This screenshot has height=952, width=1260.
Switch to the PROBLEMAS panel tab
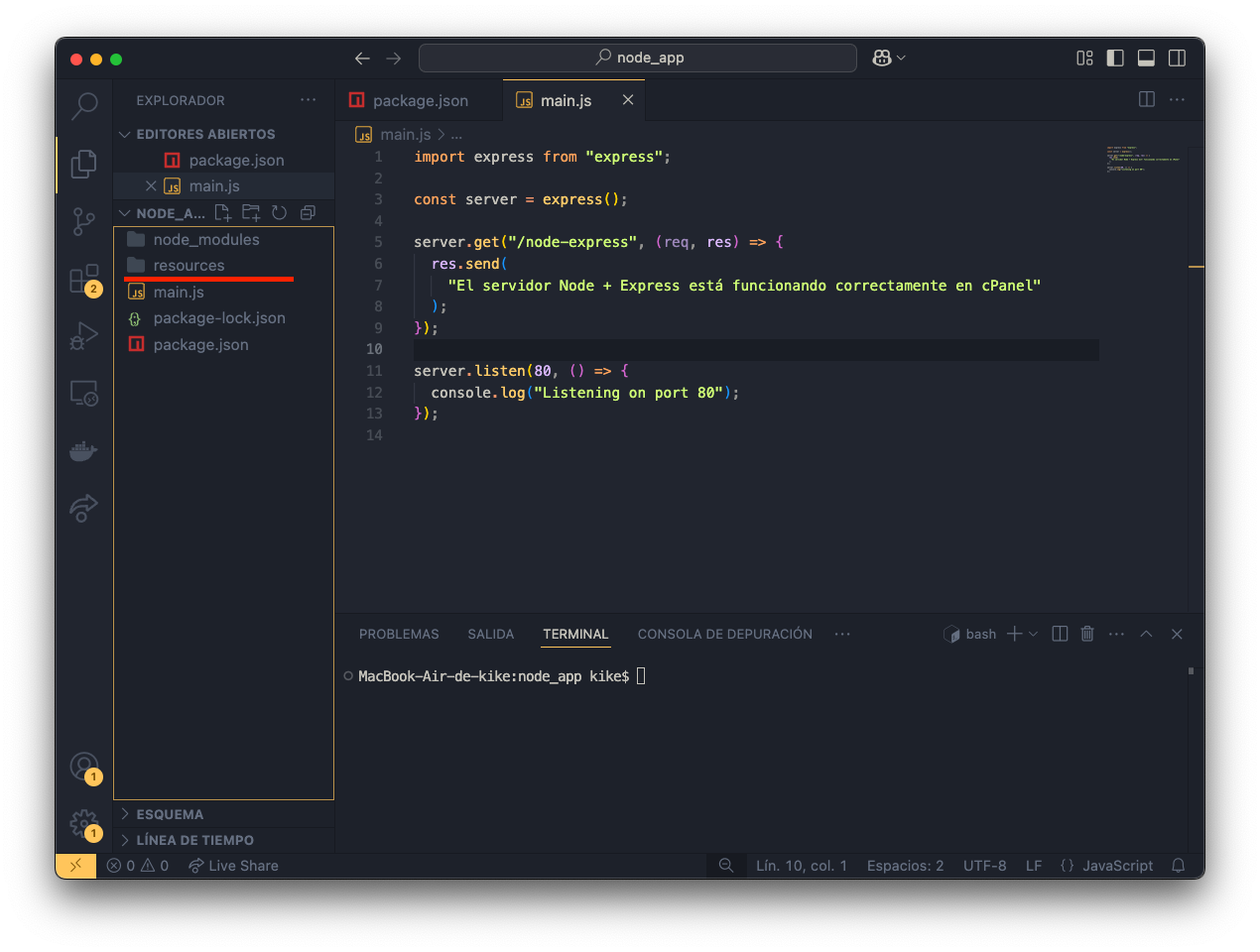tap(399, 634)
